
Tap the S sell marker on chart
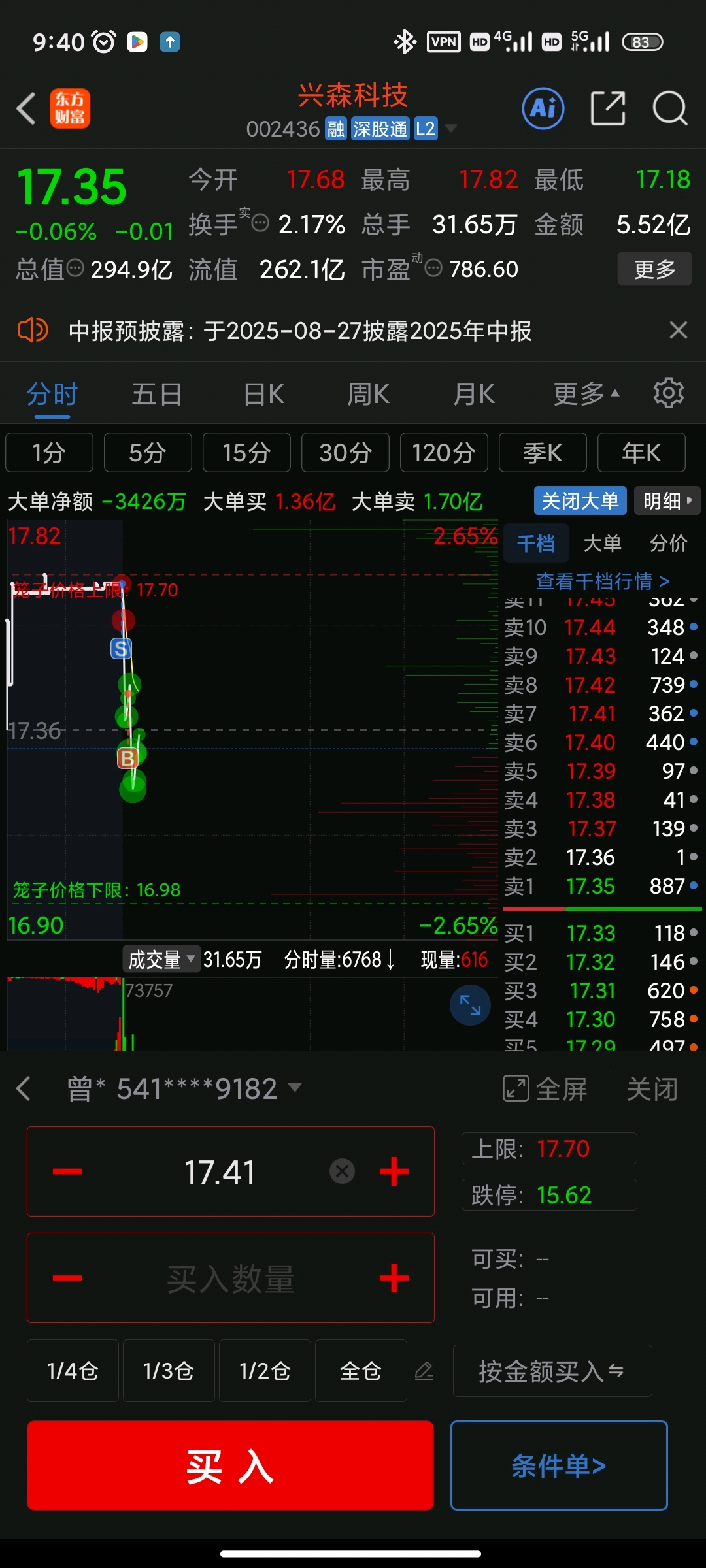point(121,649)
